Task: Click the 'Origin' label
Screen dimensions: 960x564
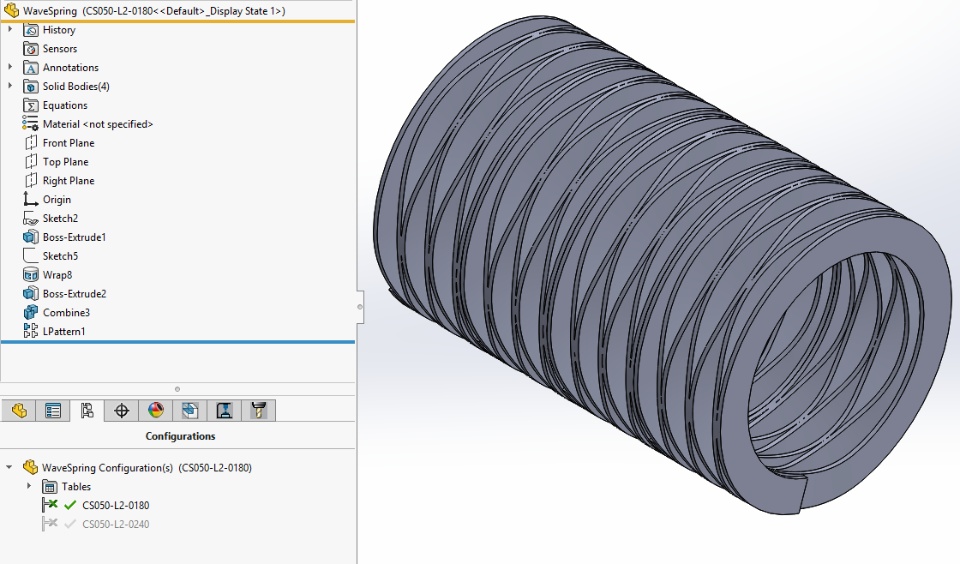Action: coord(57,200)
